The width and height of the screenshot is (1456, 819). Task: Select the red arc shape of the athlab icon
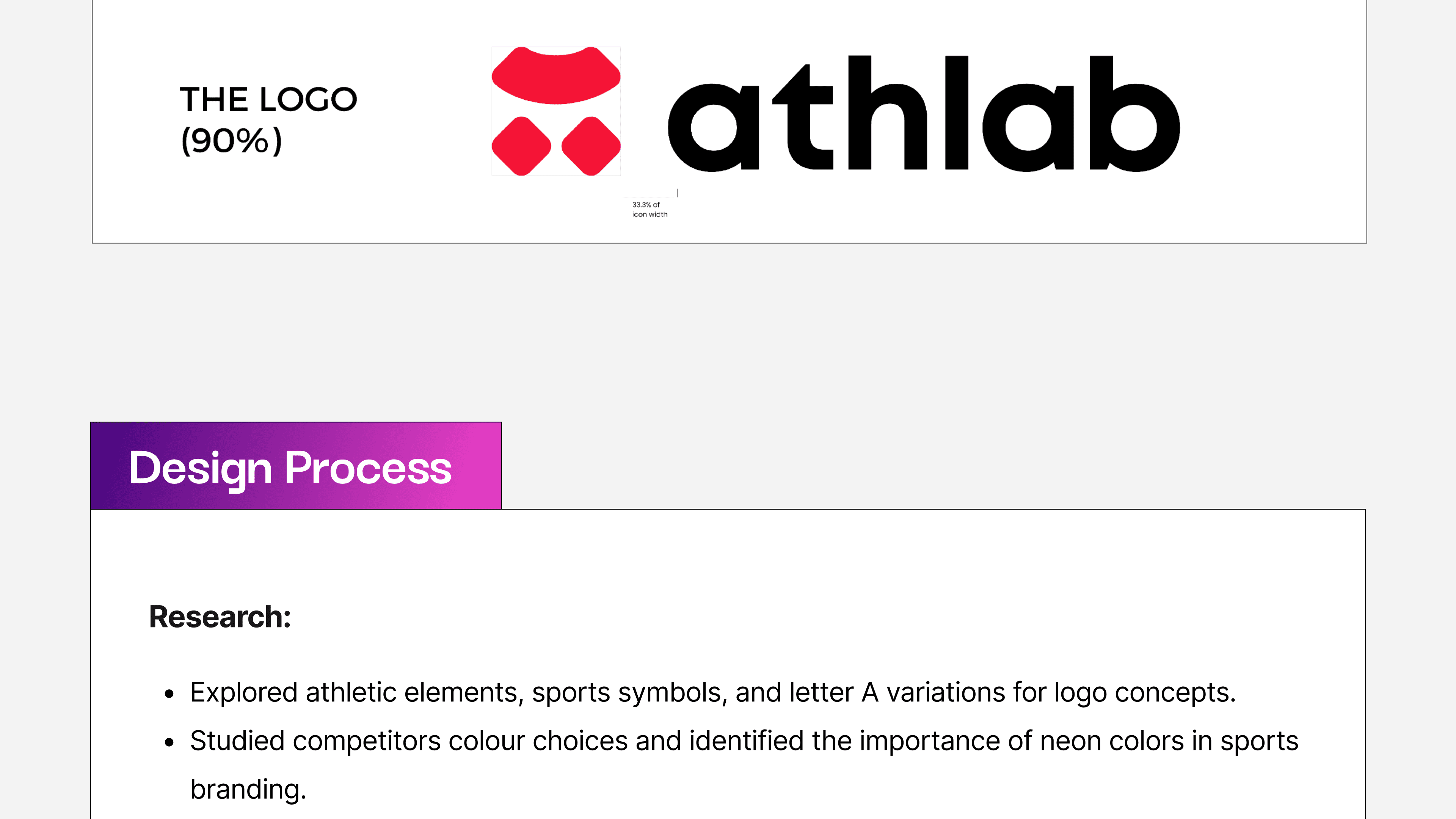[x=556, y=76]
